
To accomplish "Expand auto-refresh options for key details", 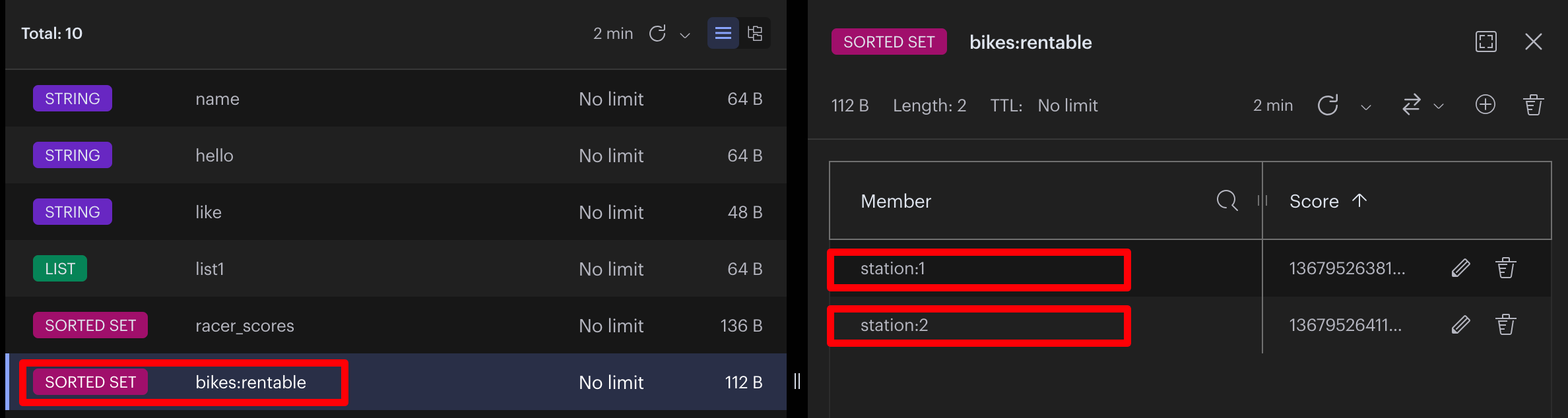I will pyautogui.click(x=1366, y=107).
